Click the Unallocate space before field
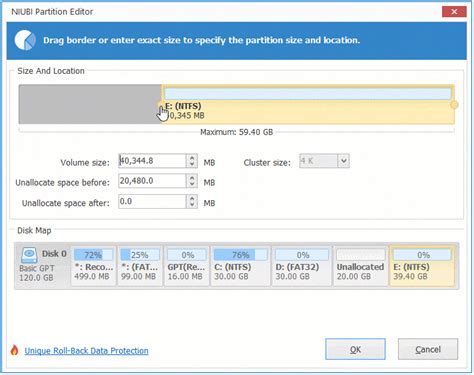The width and height of the screenshot is (474, 375). pos(152,181)
